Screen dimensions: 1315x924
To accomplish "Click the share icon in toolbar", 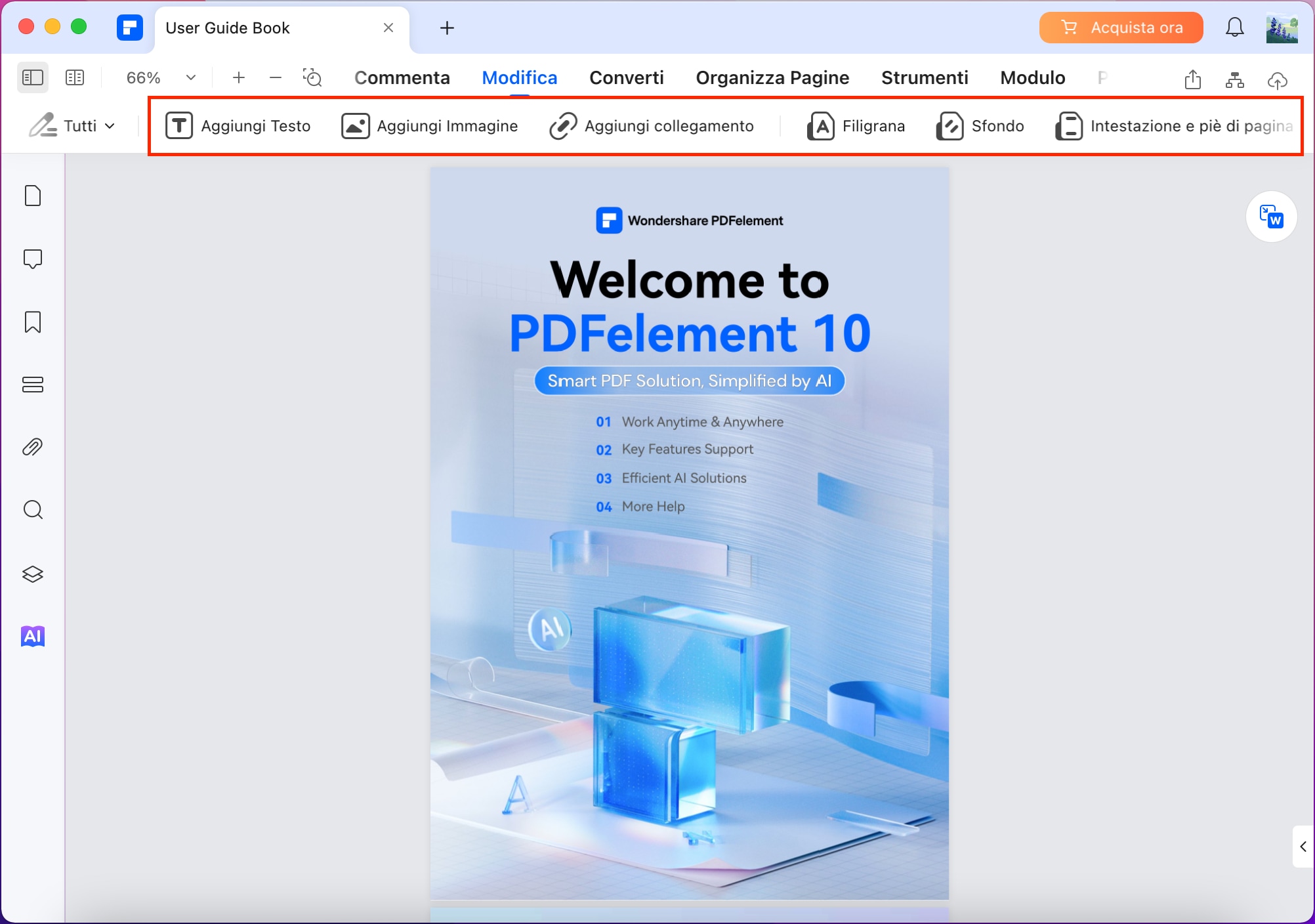I will coord(1193,79).
